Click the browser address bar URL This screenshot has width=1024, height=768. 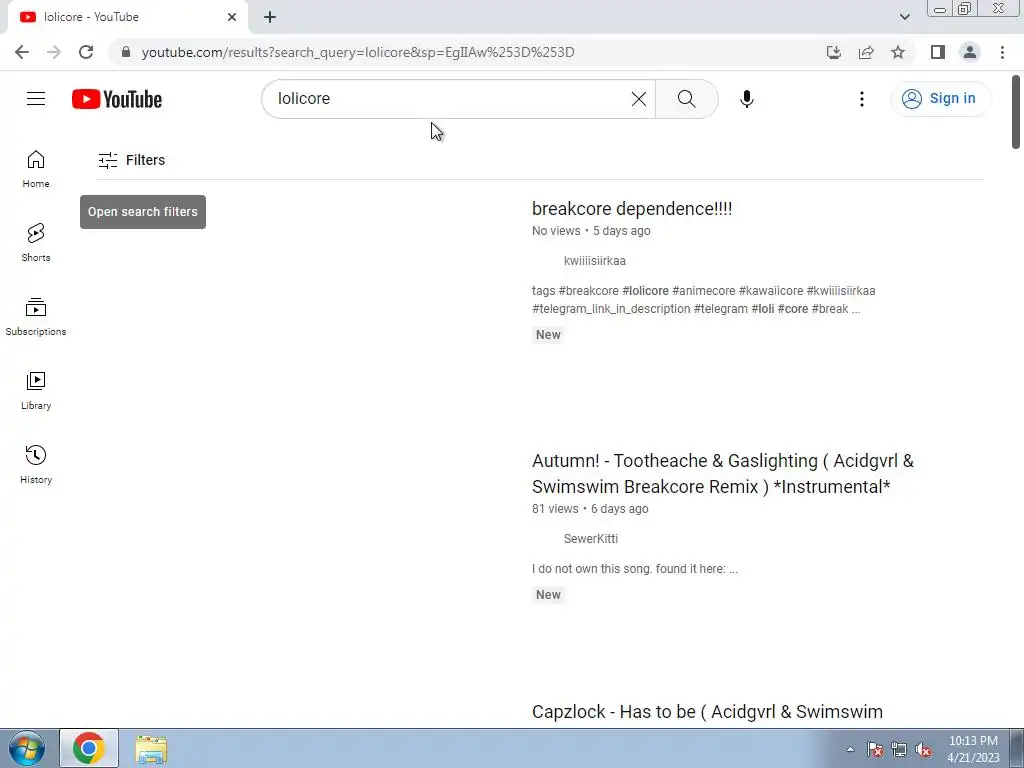(358, 52)
